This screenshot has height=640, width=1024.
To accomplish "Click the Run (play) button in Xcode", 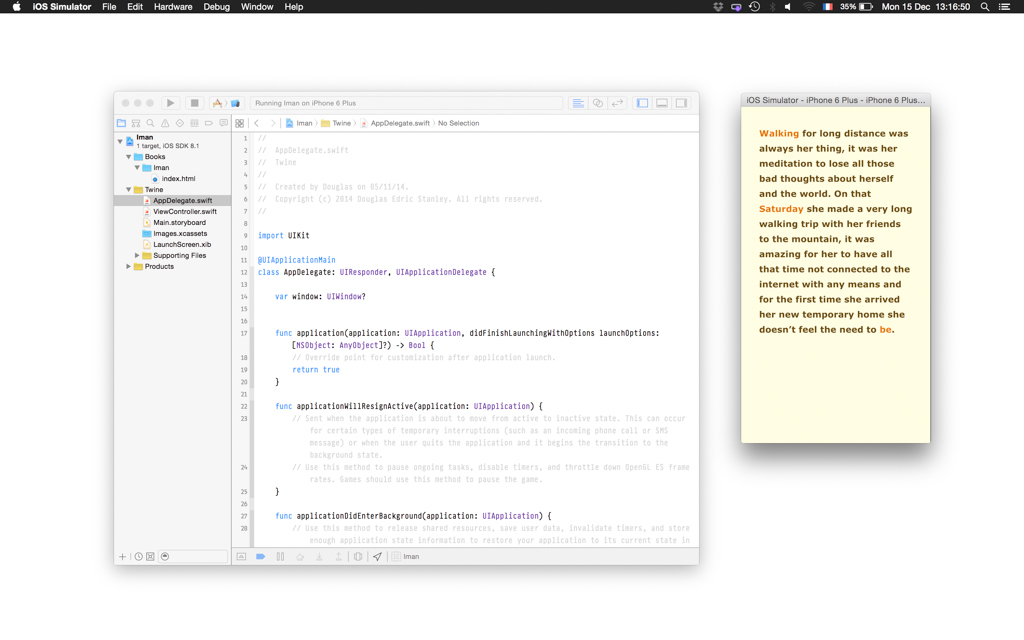I will [171, 103].
